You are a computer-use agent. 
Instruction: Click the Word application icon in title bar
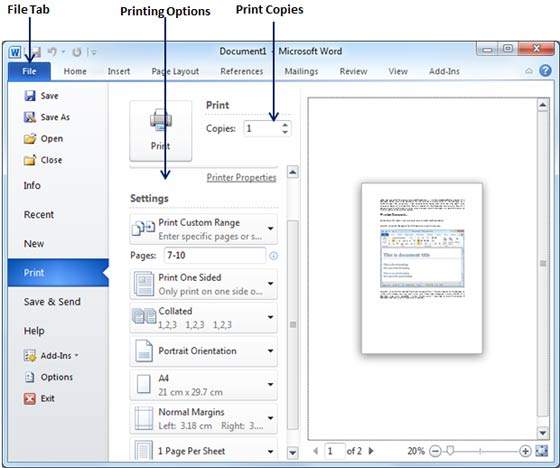click(x=15, y=52)
